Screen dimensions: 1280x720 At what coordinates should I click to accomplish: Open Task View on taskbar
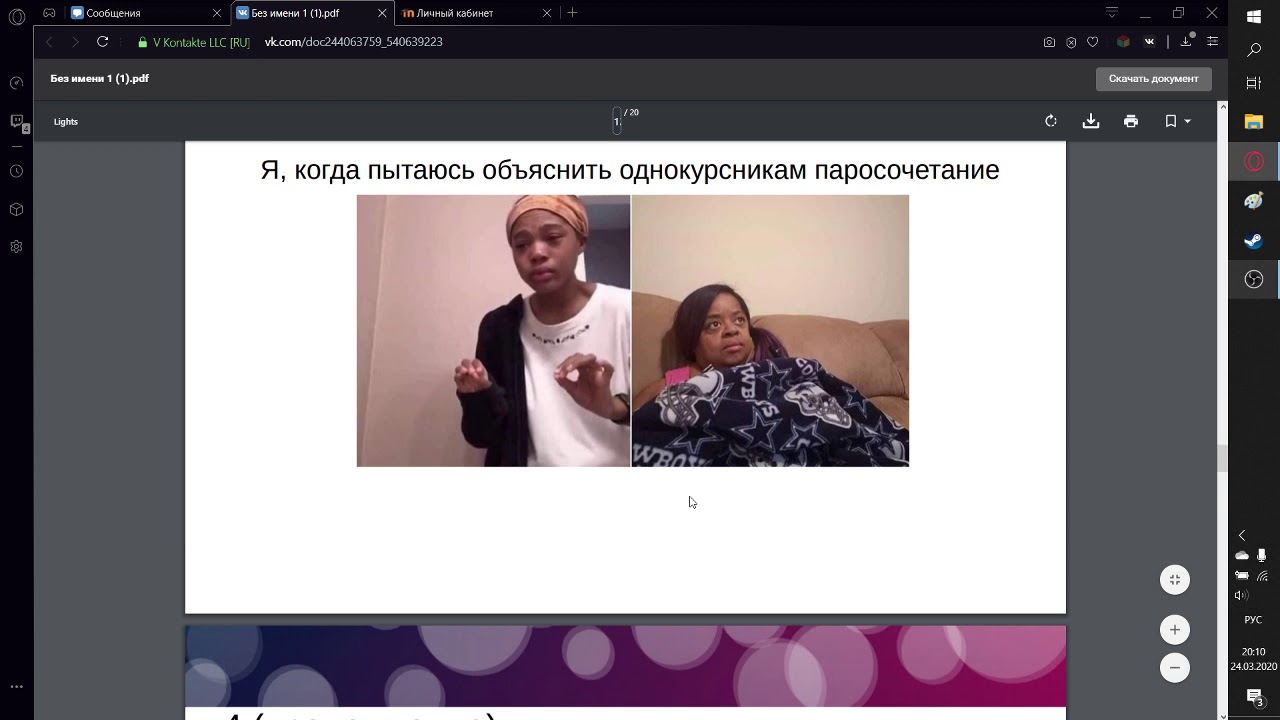(1254, 84)
